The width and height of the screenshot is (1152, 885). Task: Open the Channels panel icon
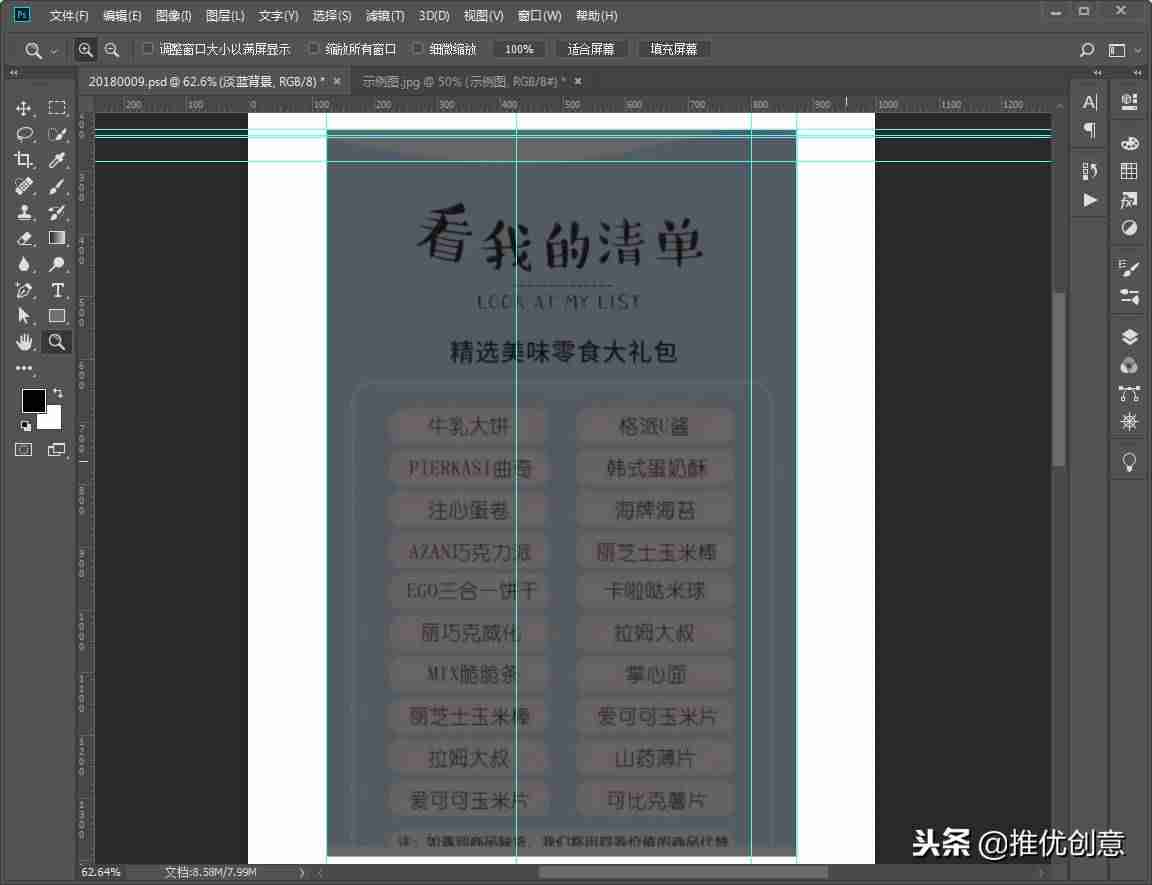pyautogui.click(x=1129, y=366)
